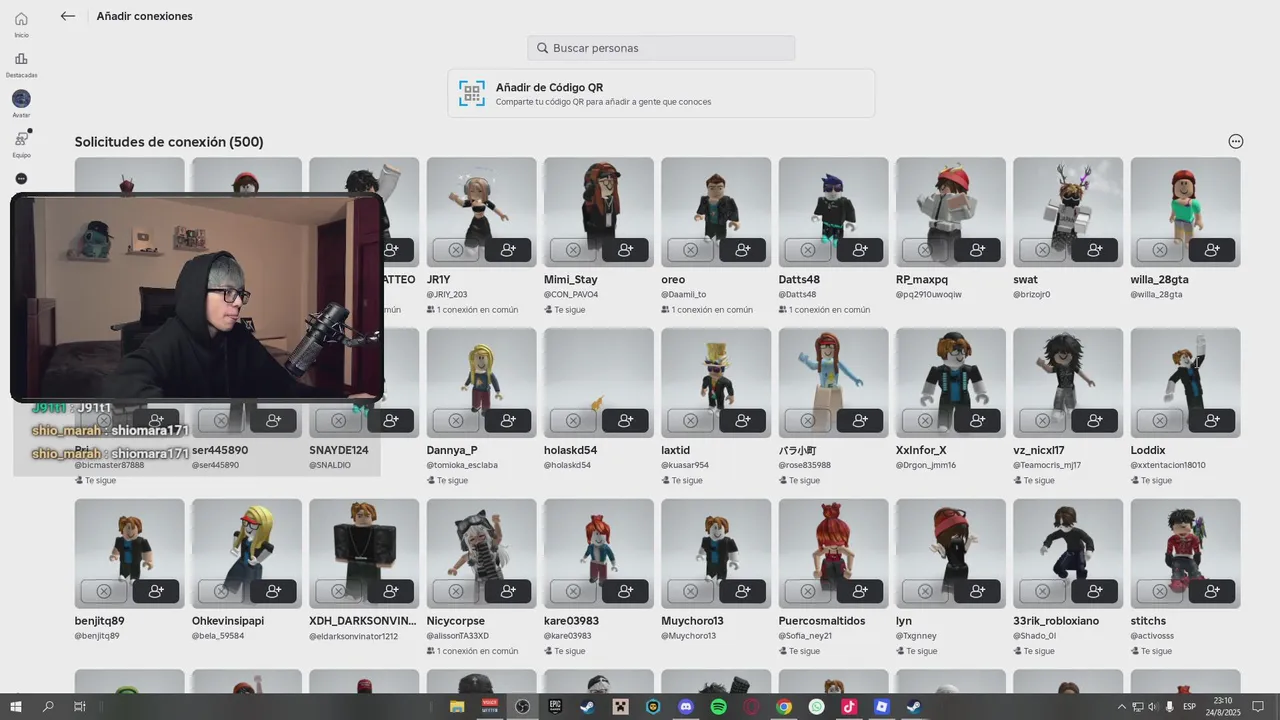Click the text '@Teamocris_mj17'
The image size is (1280, 720).
click(1047, 465)
